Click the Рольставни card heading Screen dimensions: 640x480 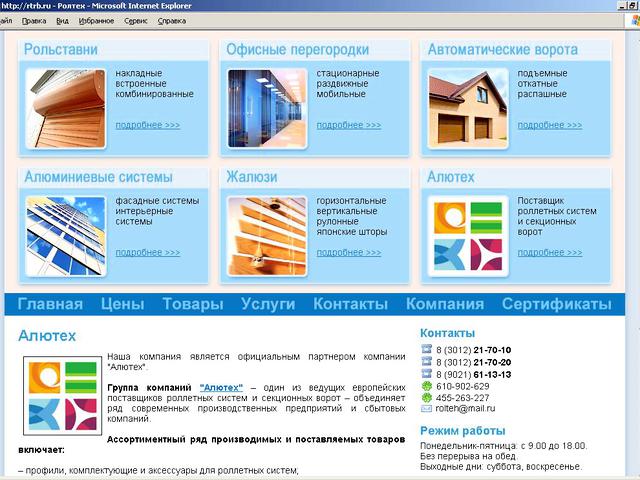click(x=61, y=49)
